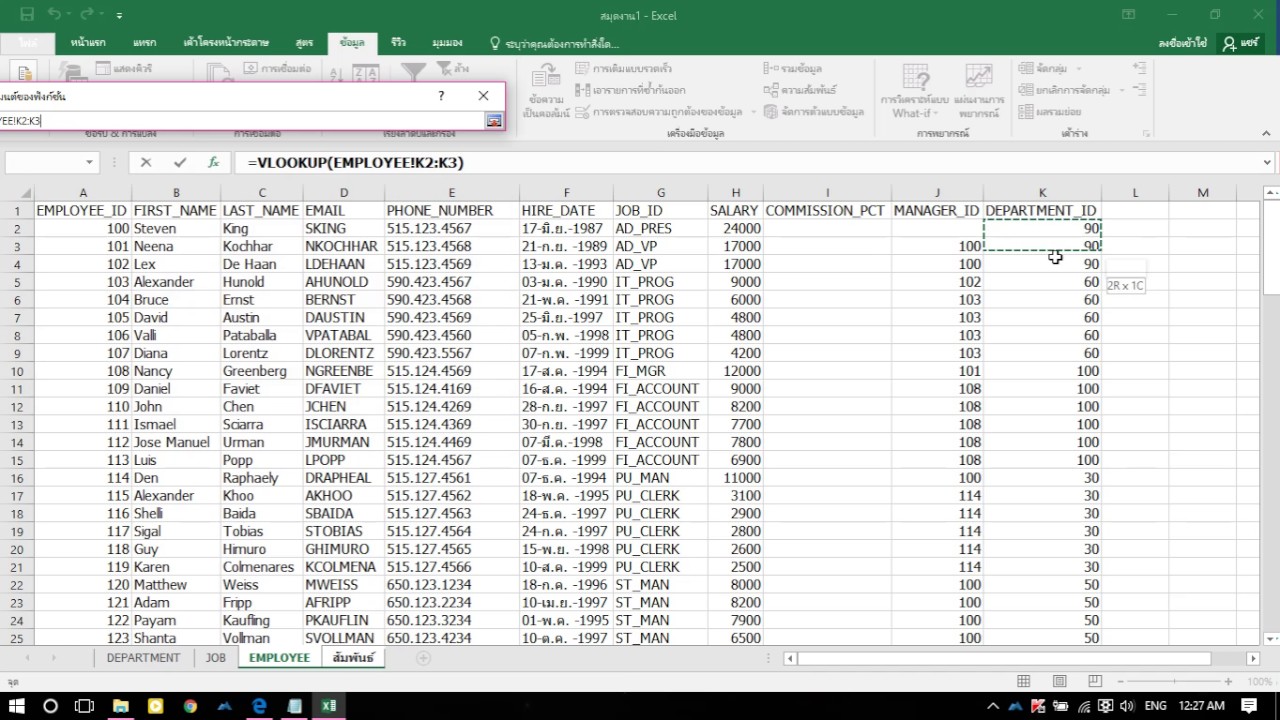Switch to the Insert ribbon tab

[144, 43]
